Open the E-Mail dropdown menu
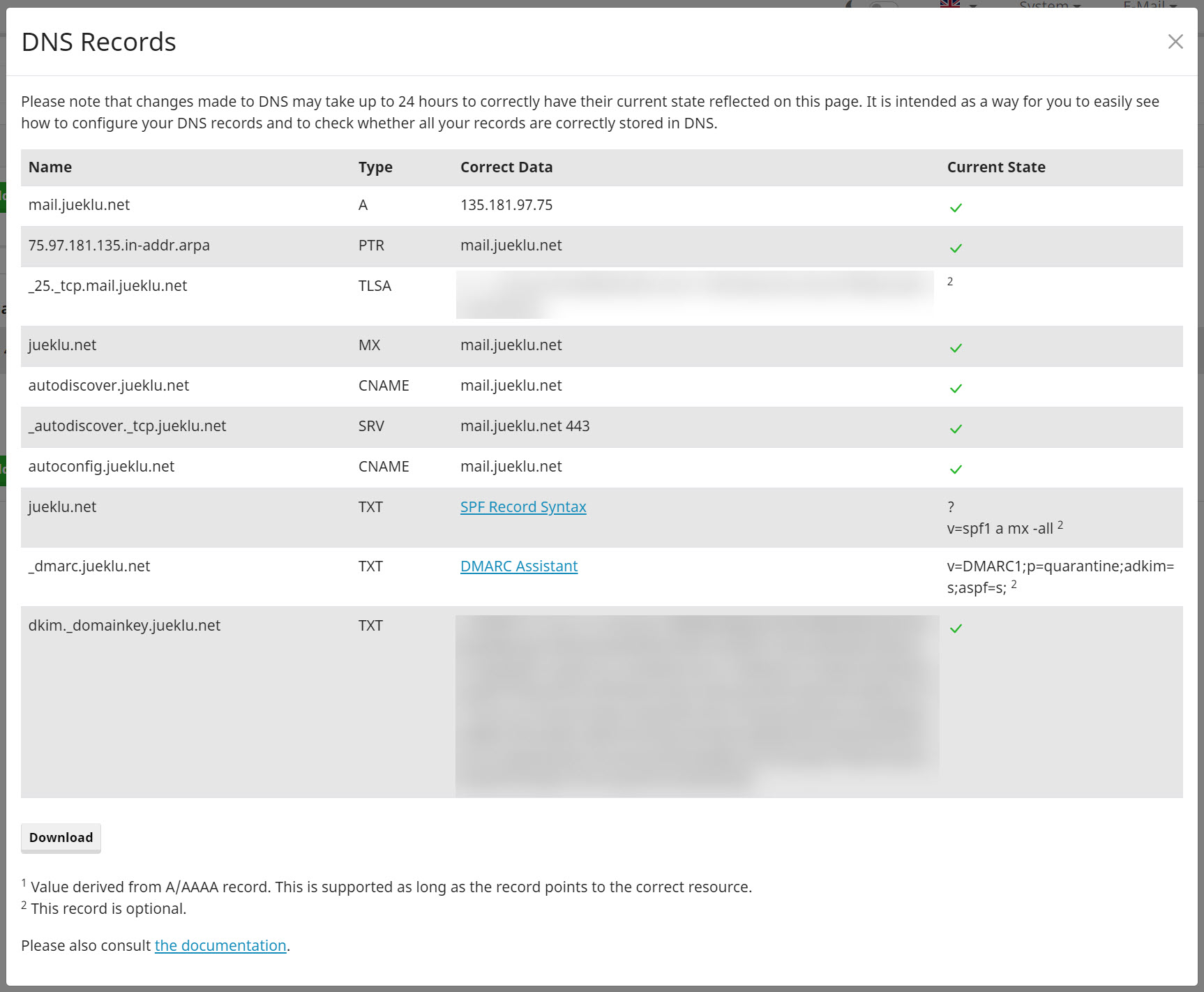This screenshot has width=1204, height=992. [1150, 5]
